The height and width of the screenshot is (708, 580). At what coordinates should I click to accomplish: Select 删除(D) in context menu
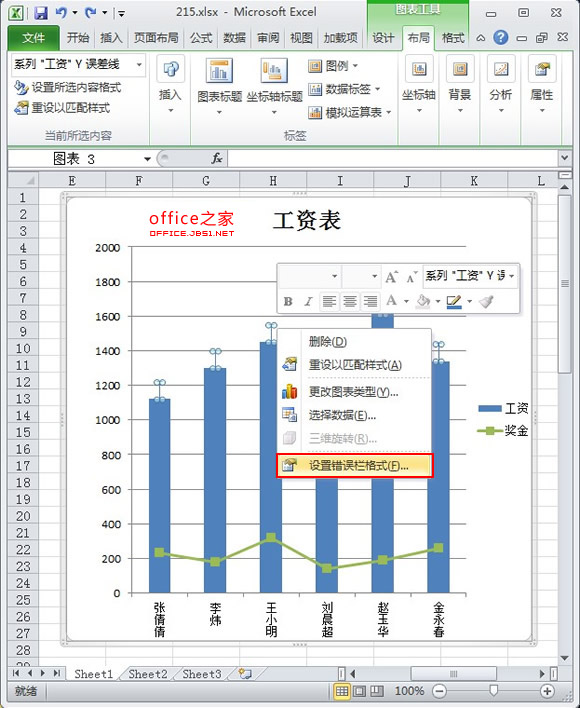click(354, 341)
